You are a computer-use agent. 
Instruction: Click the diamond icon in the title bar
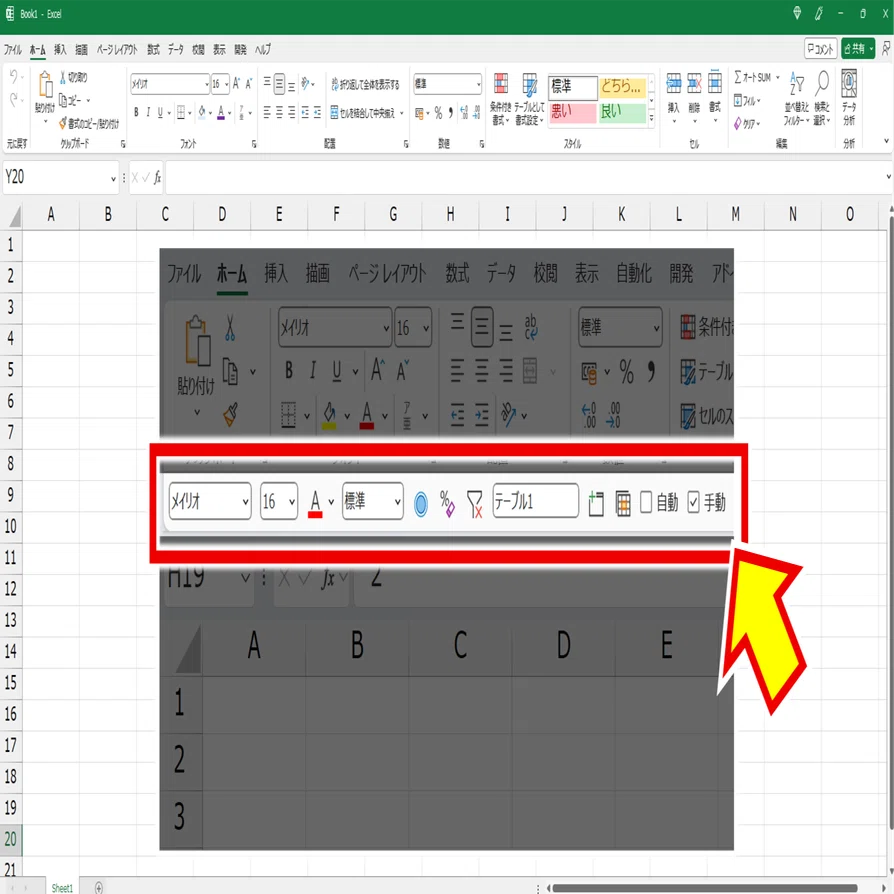tap(797, 13)
